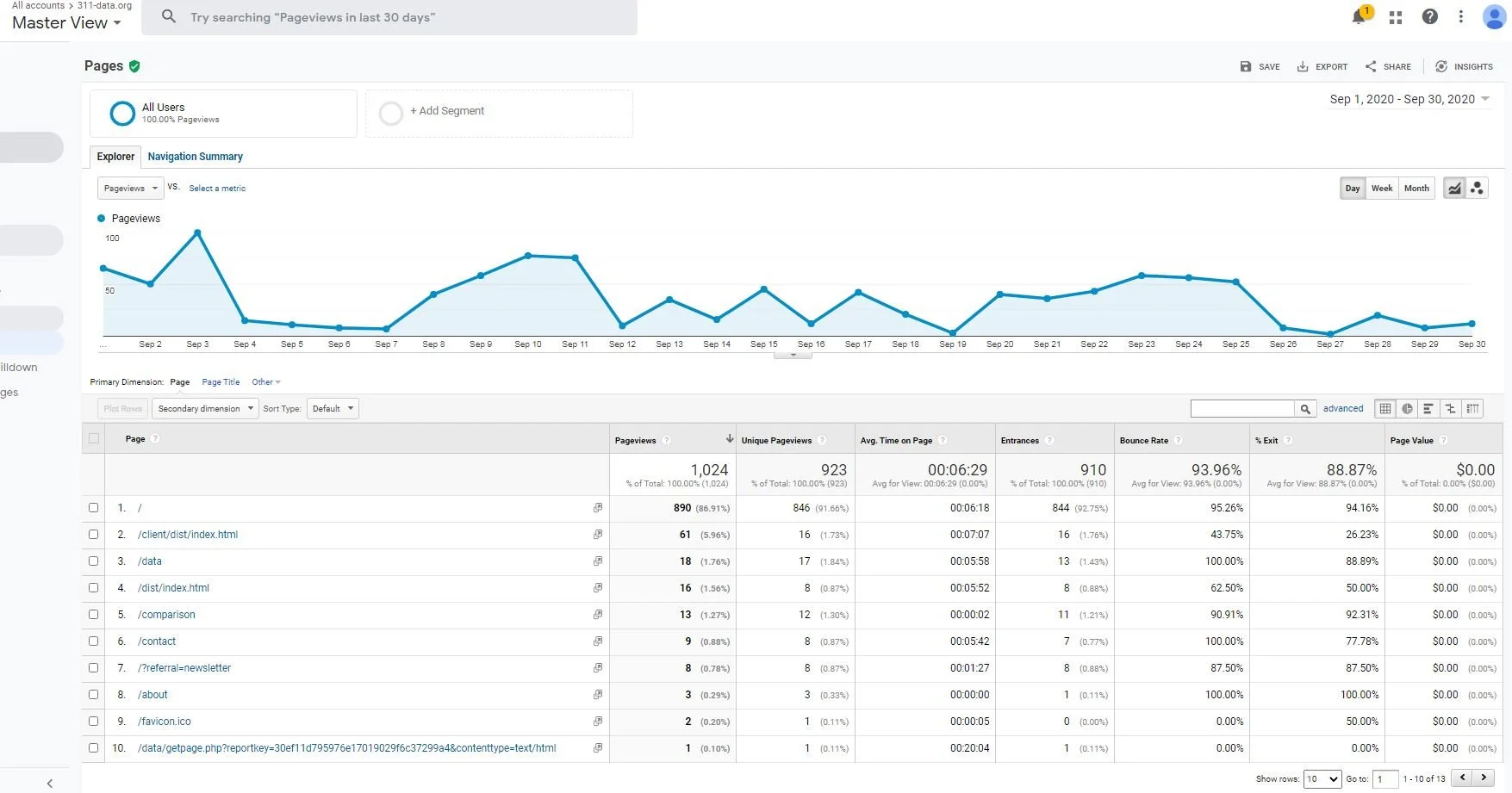Select all rows with header checkbox
Image resolution: width=1512 pixels, height=793 pixels.
pos(94,439)
